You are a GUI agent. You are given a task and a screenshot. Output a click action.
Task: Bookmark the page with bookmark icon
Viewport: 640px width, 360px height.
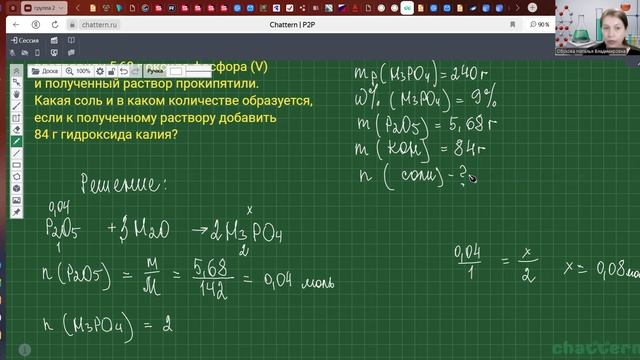pyautogui.click(x=513, y=24)
